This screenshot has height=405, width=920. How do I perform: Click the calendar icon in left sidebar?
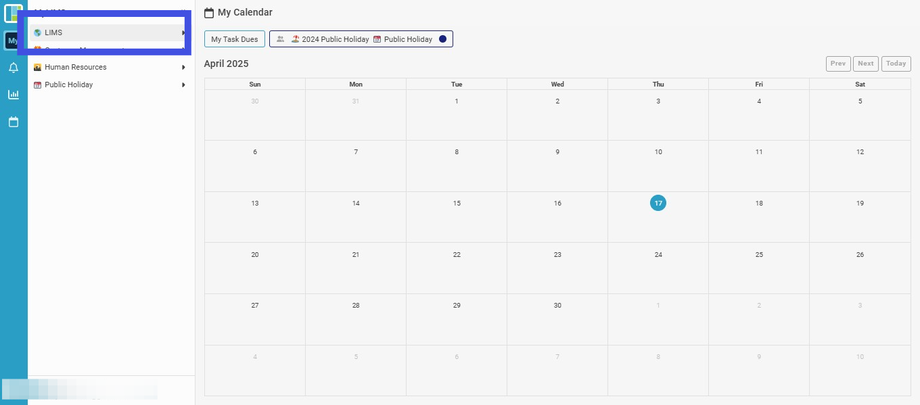tap(14, 122)
